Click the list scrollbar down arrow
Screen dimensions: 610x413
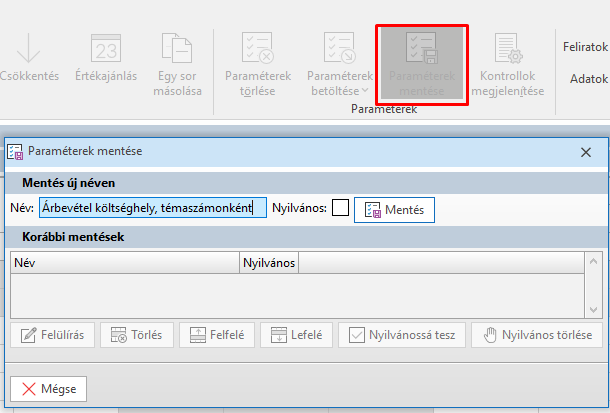593,310
